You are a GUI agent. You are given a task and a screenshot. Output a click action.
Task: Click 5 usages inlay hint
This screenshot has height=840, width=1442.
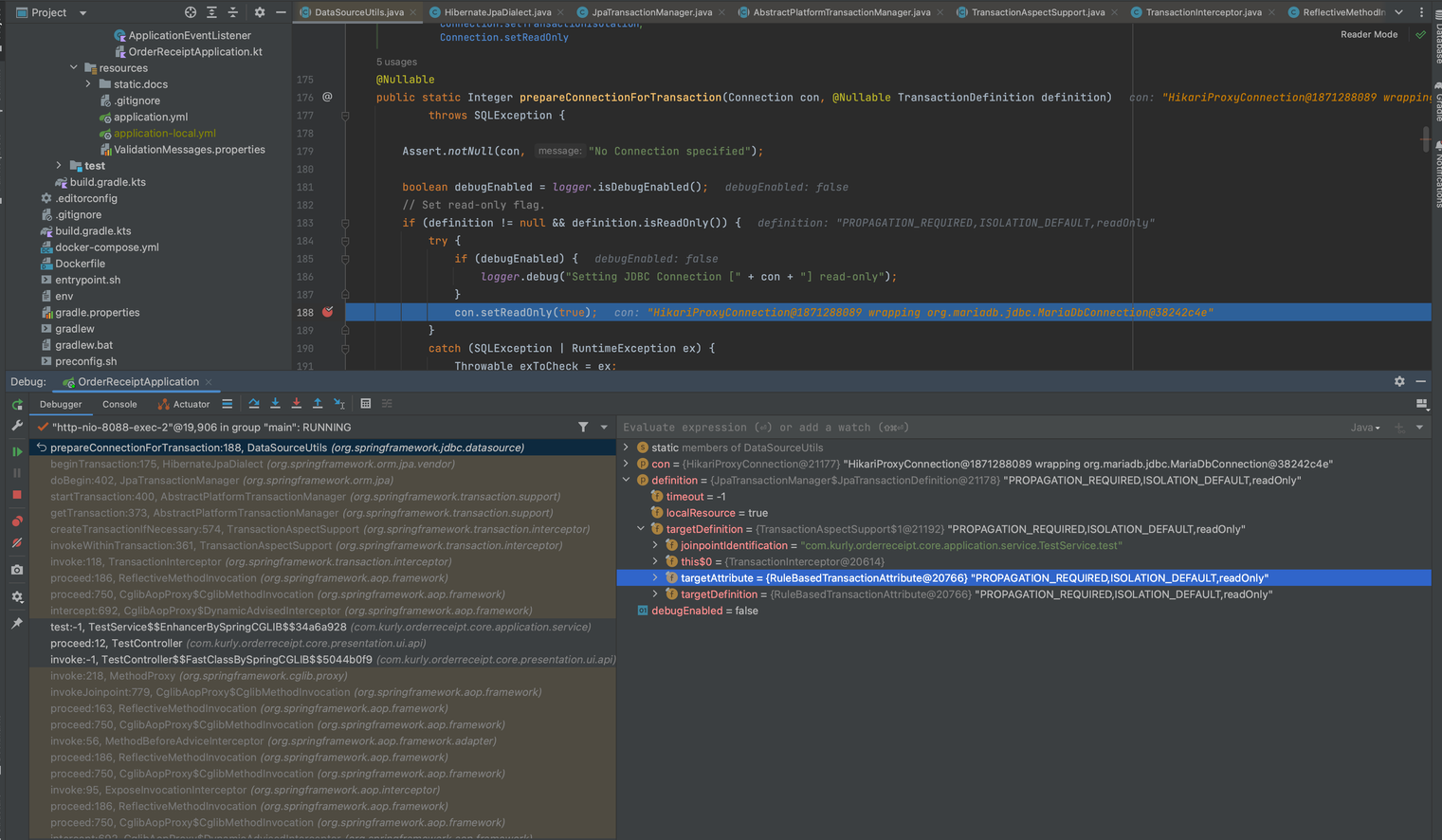point(396,62)
